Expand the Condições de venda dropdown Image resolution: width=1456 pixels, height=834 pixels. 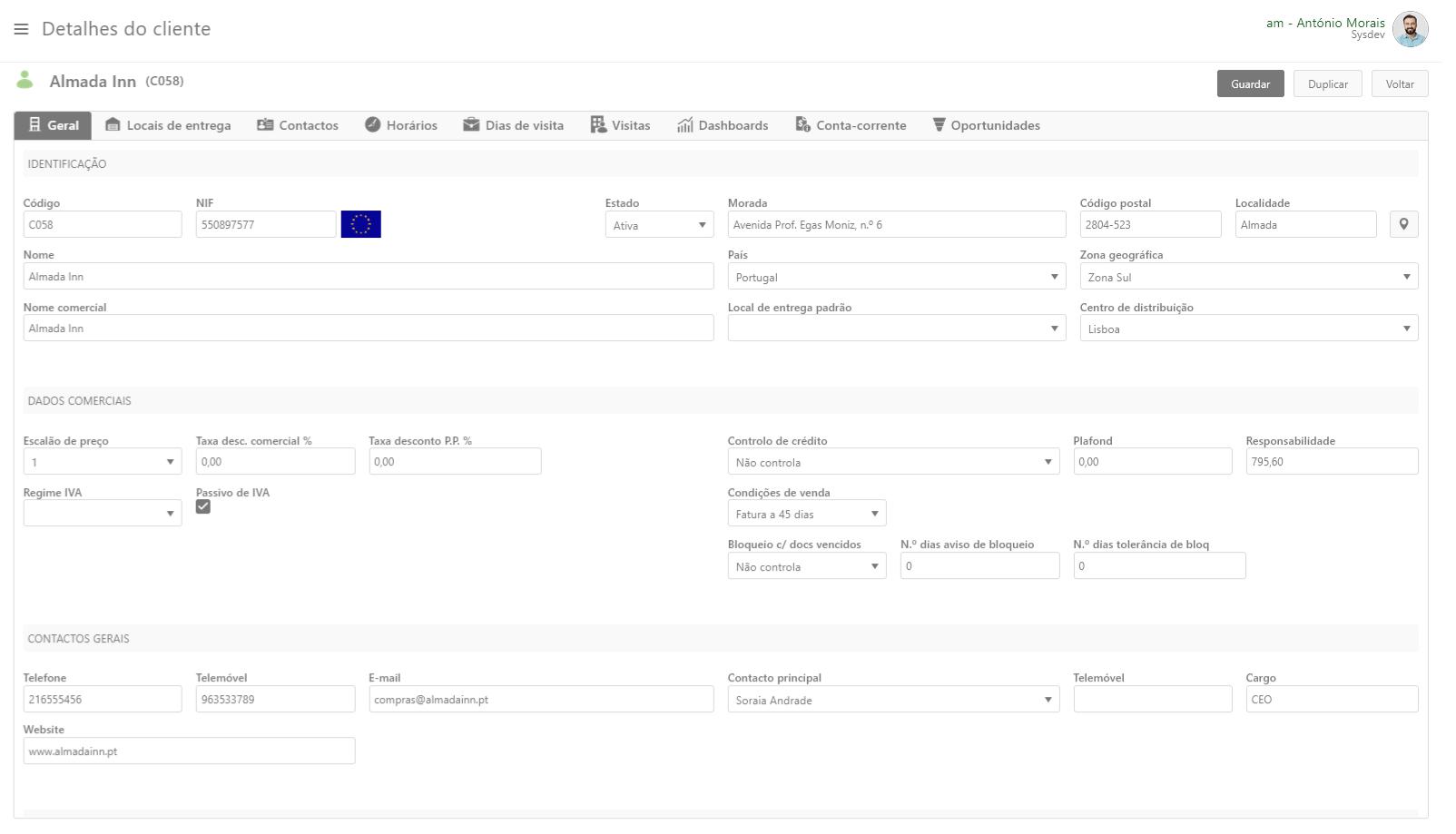point(806,514)
